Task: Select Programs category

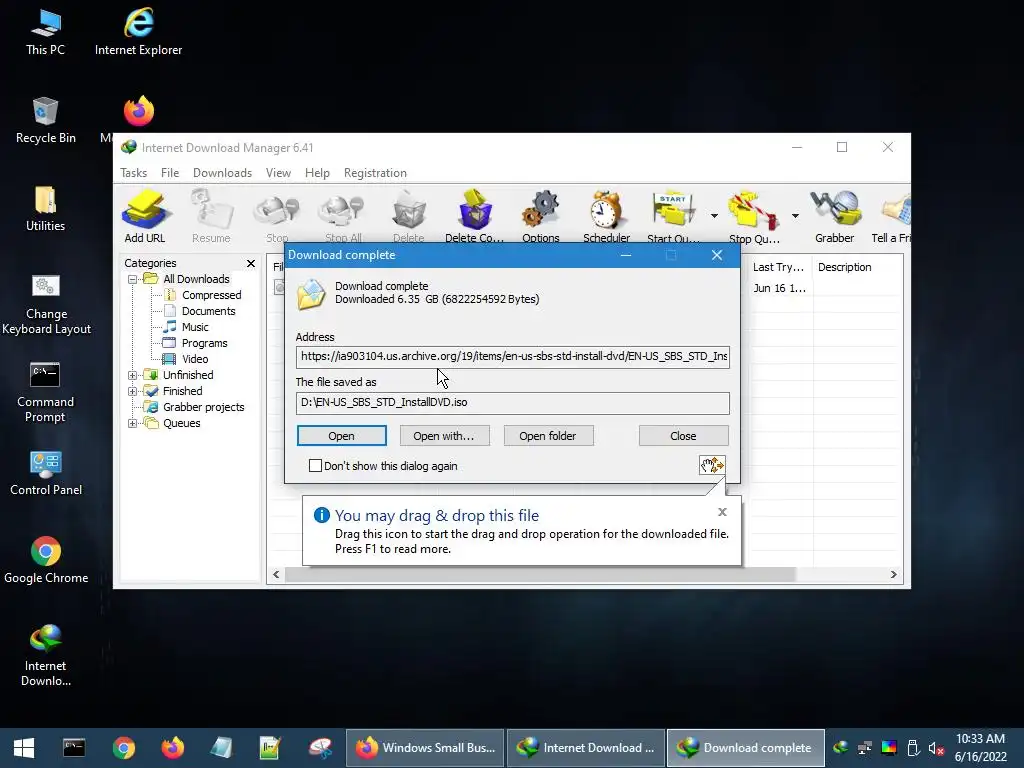Action: 204,344
